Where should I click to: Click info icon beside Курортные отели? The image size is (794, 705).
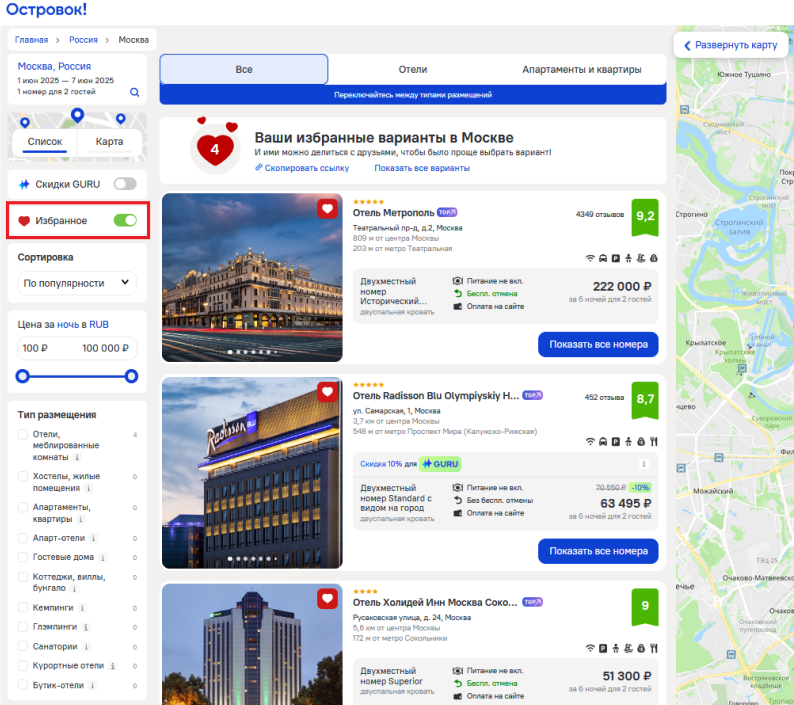click(112, 666)
